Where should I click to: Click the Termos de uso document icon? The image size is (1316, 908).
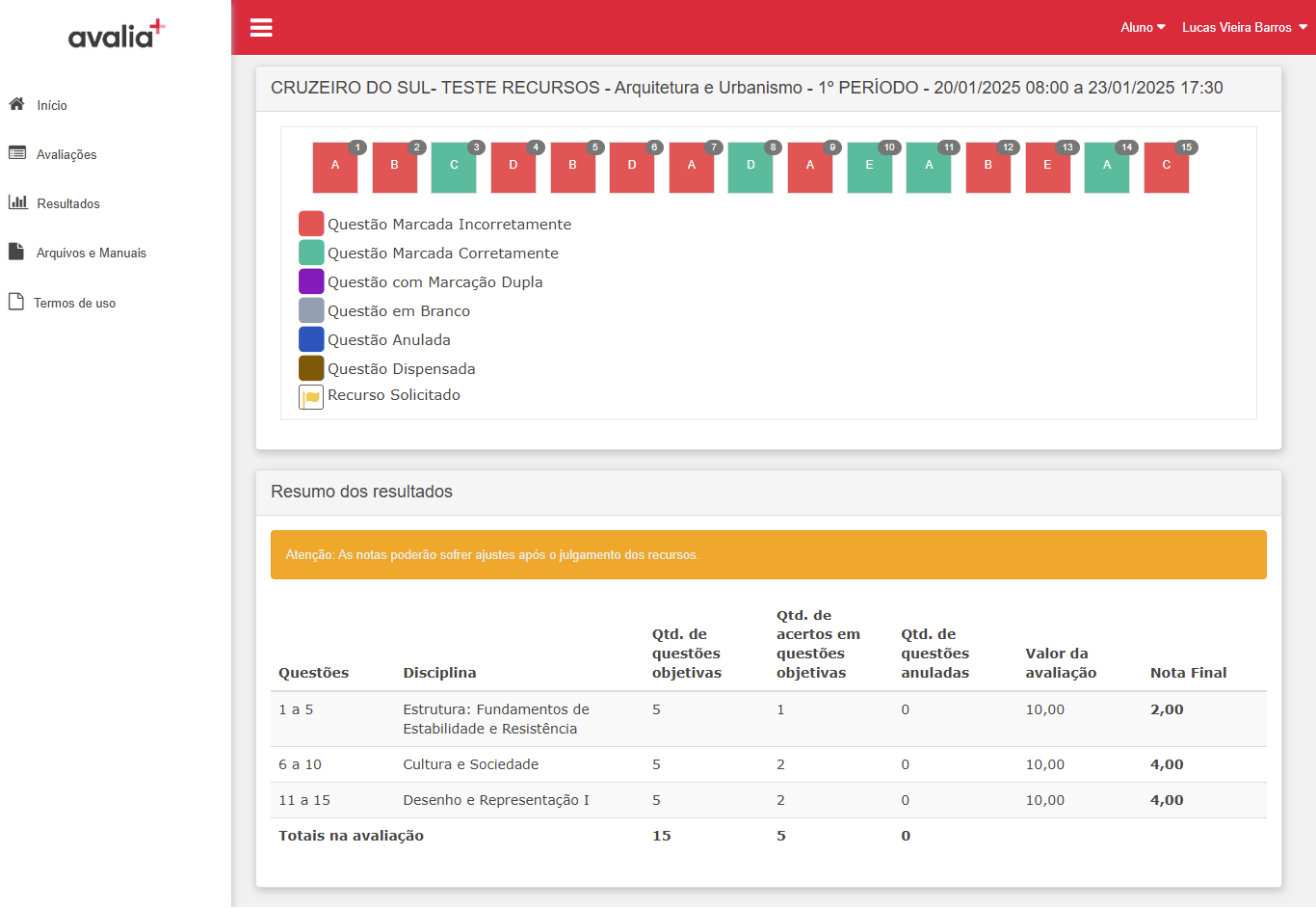[x=15, y=302]
